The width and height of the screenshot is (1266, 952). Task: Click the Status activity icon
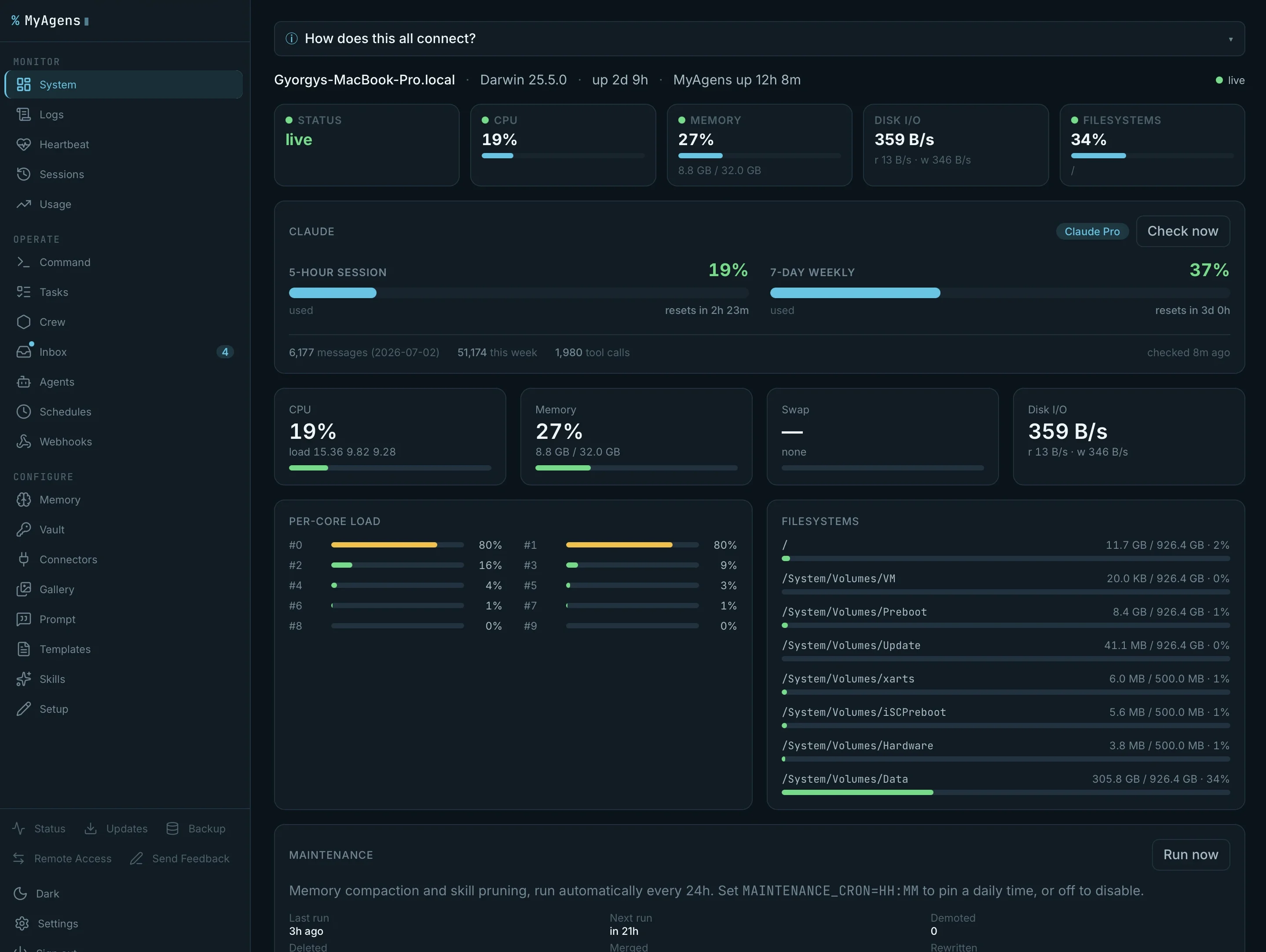click(19, 828)
